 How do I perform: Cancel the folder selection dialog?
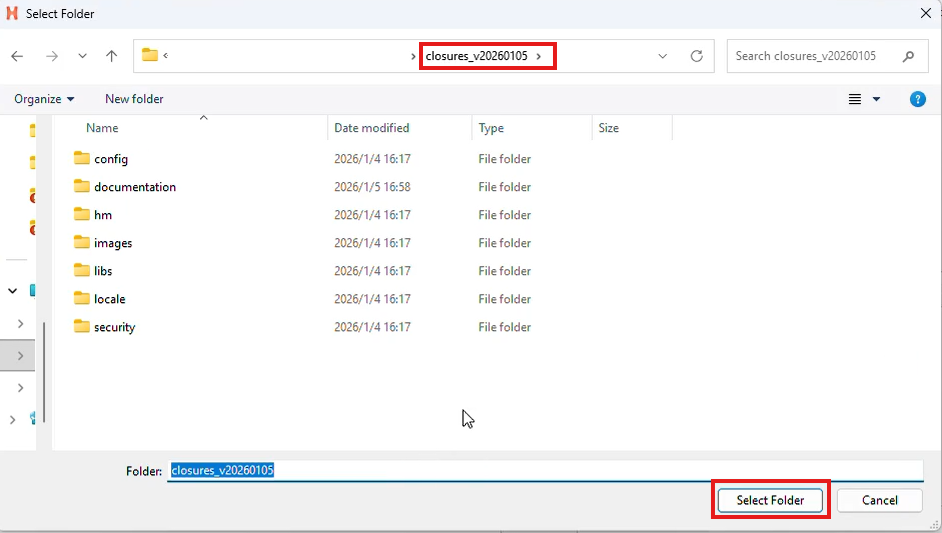[880, 500]
